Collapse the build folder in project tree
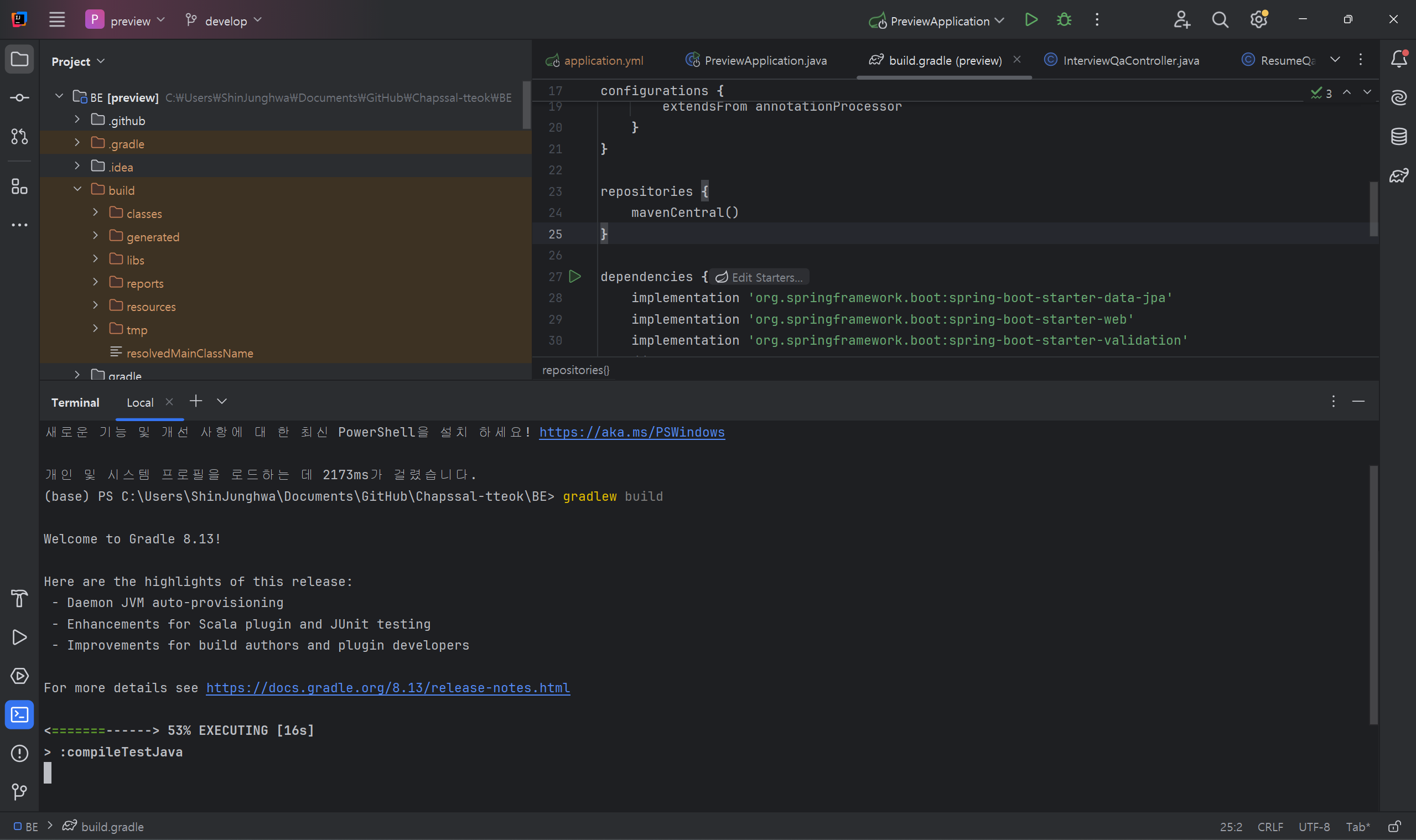 point(77,190)
